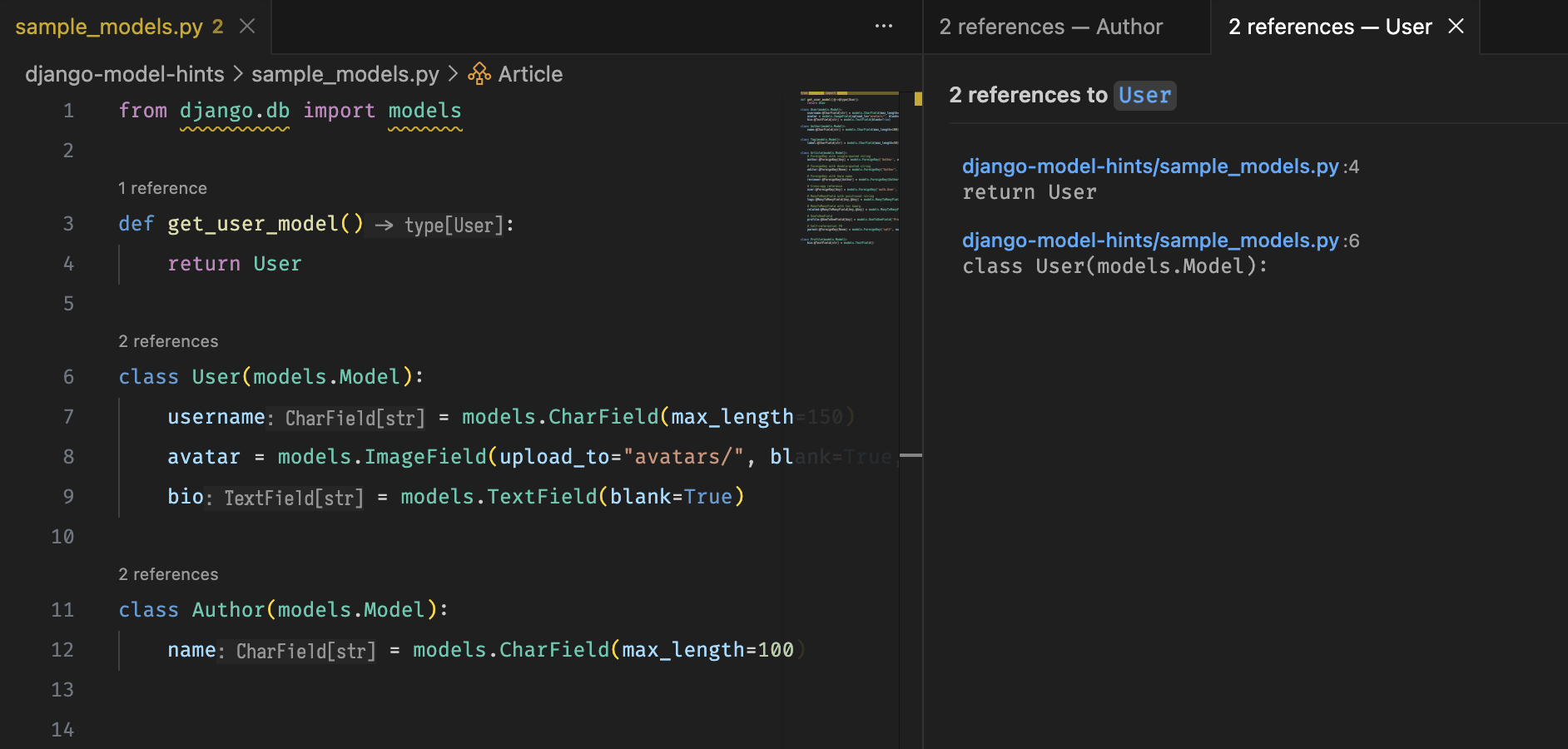Click the User class name on line 6

point(216,377)
